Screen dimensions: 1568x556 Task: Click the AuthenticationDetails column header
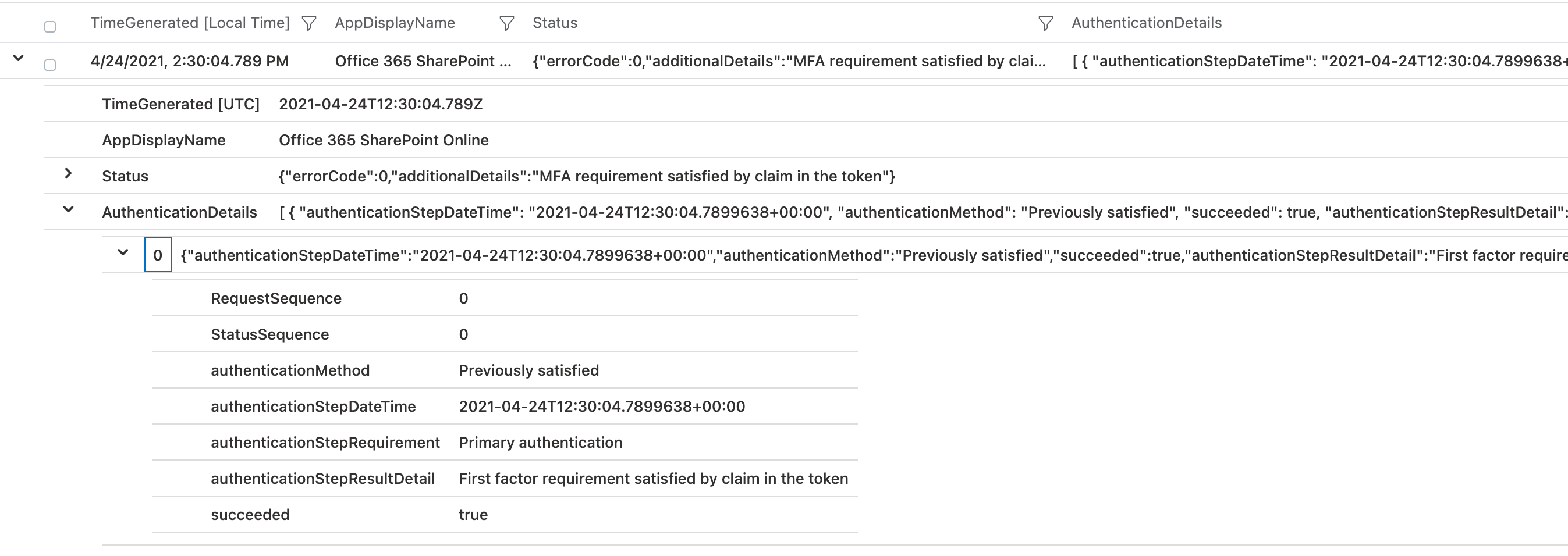[1146, 23]
